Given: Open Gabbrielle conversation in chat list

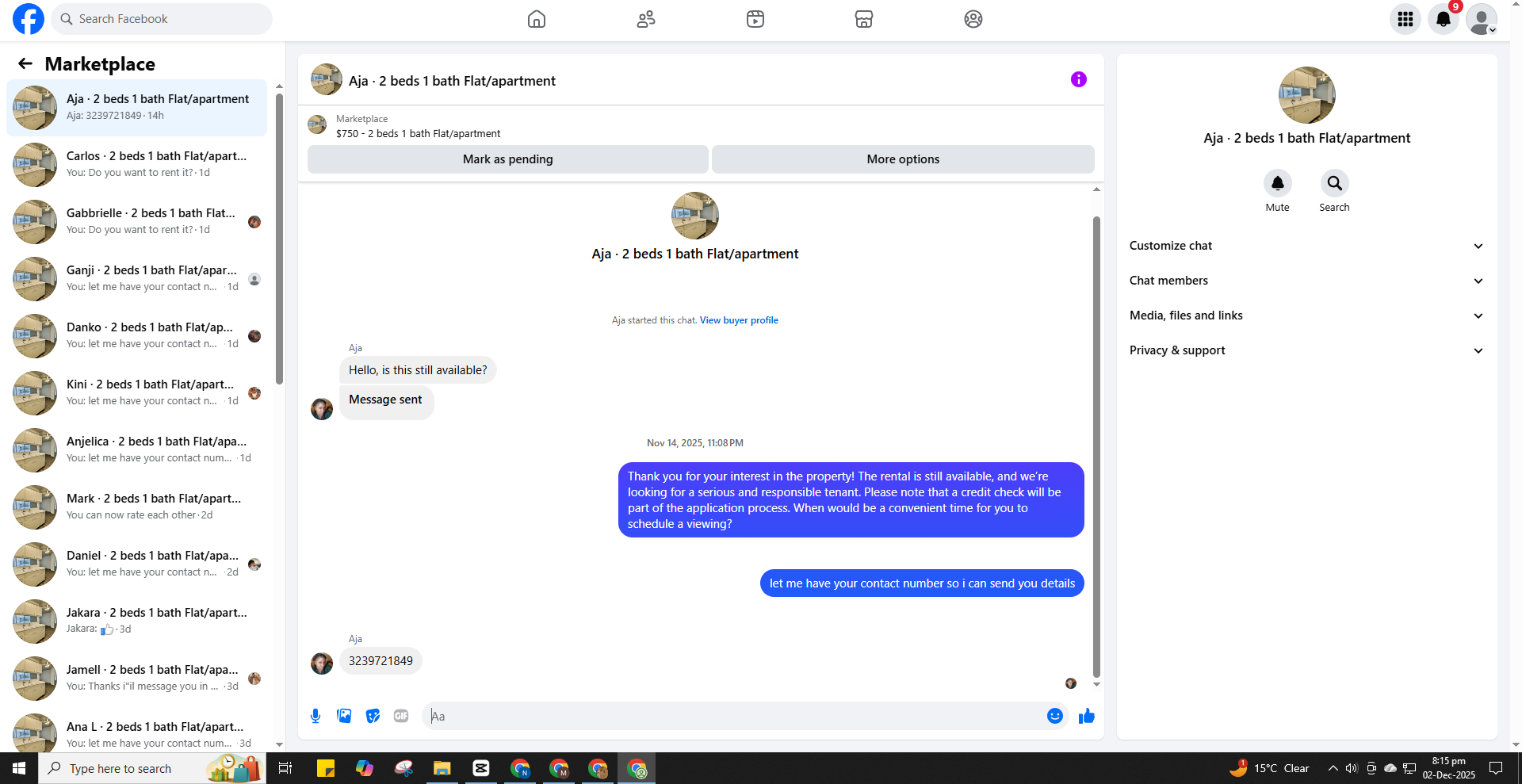Looking at the screenshot, I should pos(138,221).
